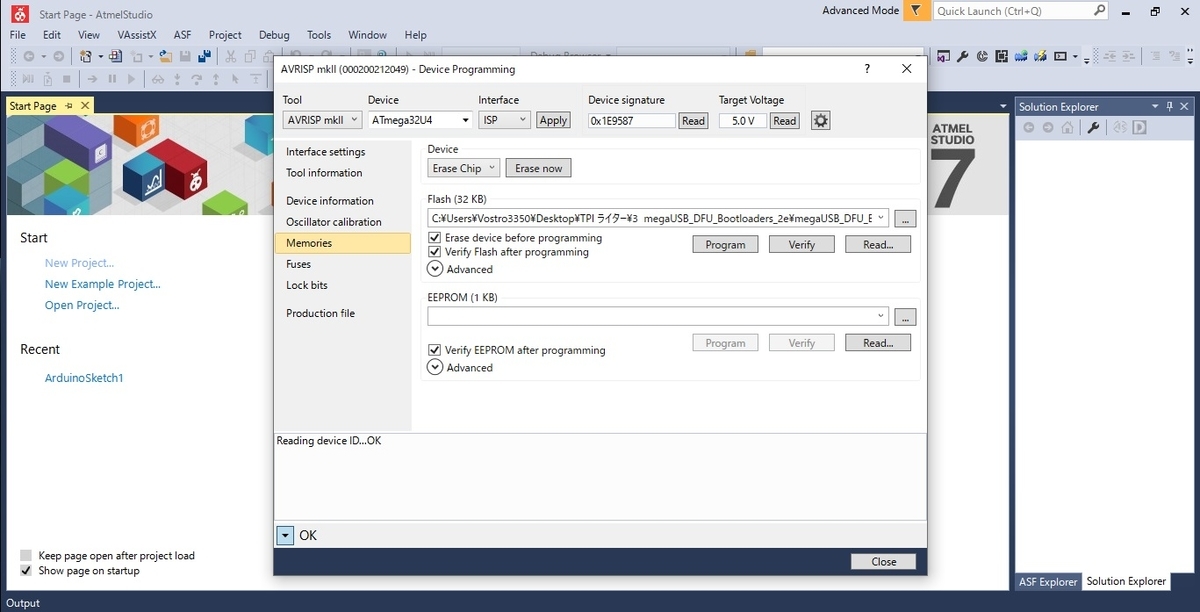Screen dimensions: 1200x612
Task: Click the notifications filter flag icon
Action: tap(916, 11)
